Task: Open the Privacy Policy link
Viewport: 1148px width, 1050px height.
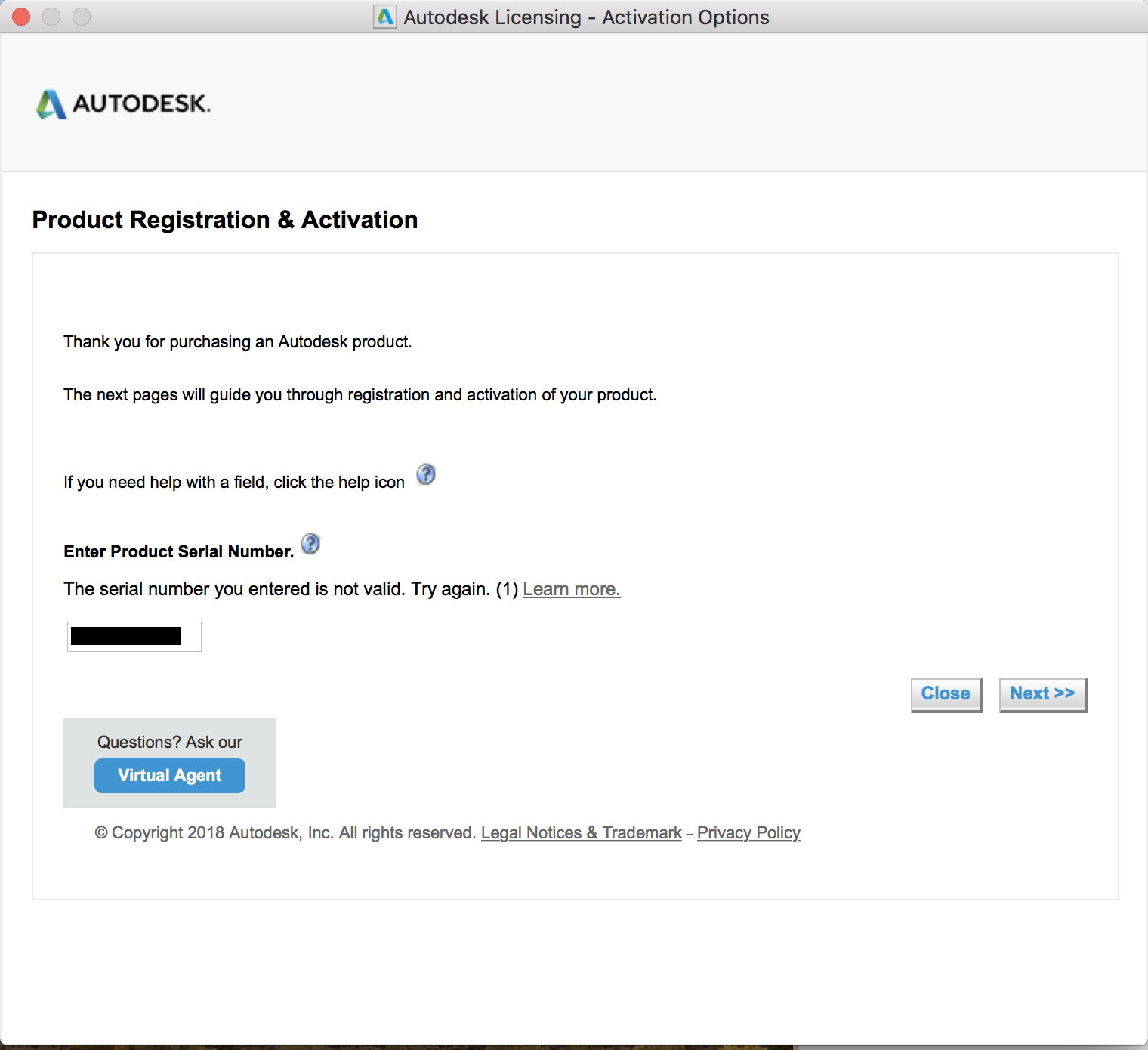Action: [x=748, y=832]
